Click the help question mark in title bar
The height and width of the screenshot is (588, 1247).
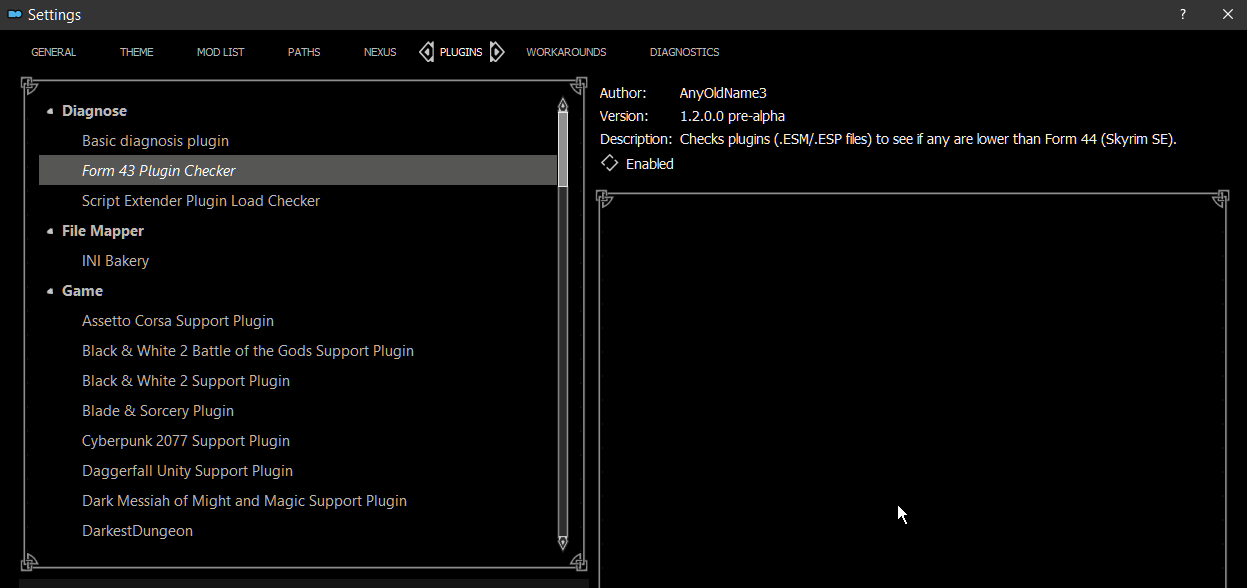(x=1183, y=14)
